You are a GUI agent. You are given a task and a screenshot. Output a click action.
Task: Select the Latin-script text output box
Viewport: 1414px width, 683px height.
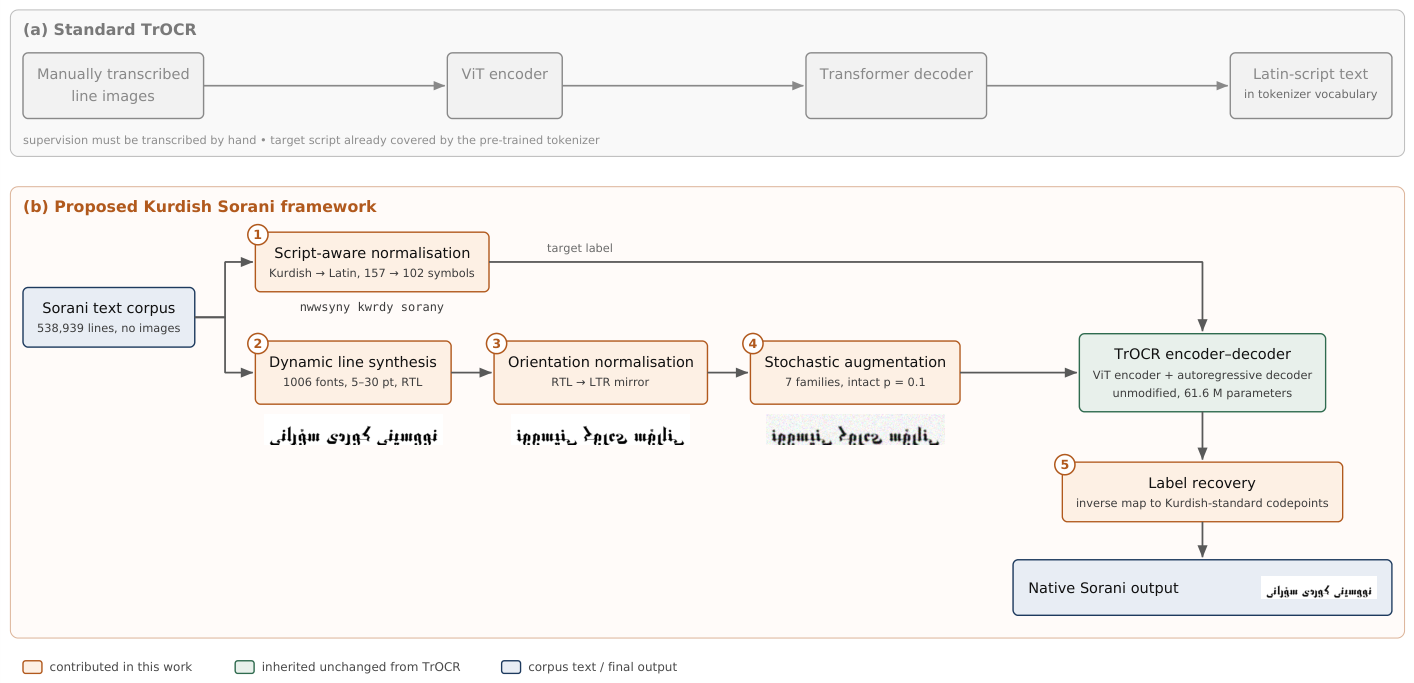click(1311, 86)
